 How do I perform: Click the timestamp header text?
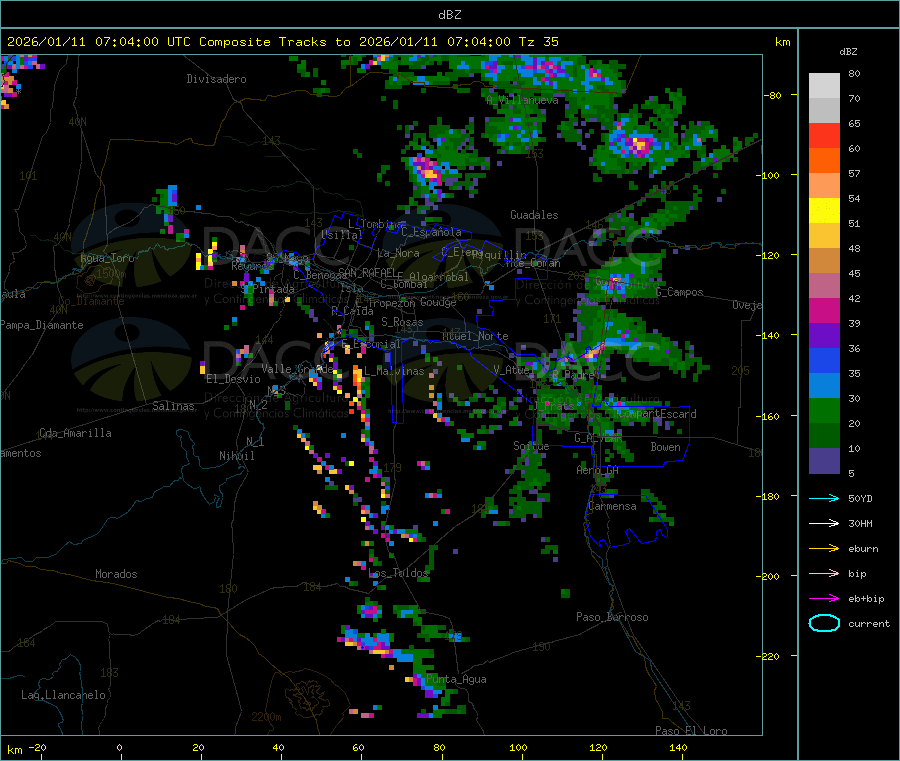click(x=282, y=42)
